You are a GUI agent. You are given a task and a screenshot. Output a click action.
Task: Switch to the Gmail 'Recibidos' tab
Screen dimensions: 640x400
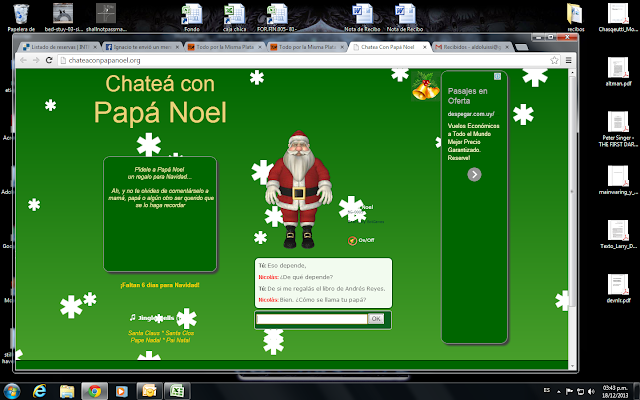click(472, 47)
